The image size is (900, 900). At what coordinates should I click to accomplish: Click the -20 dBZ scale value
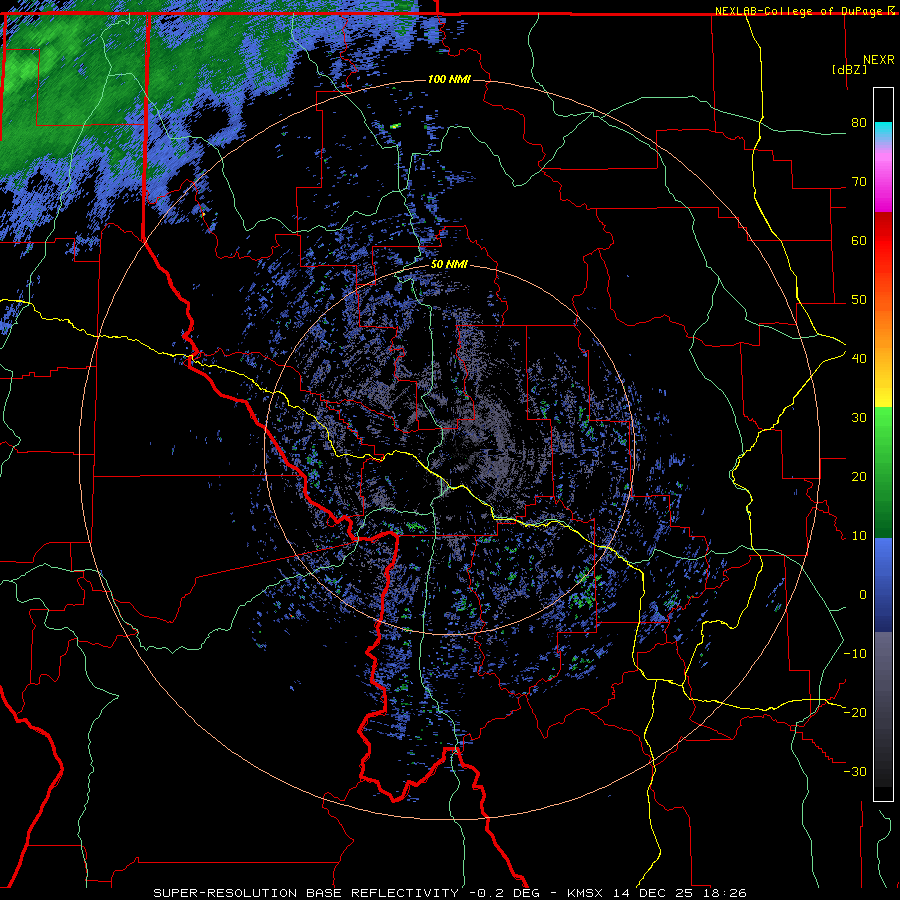[x=855, y=712]
